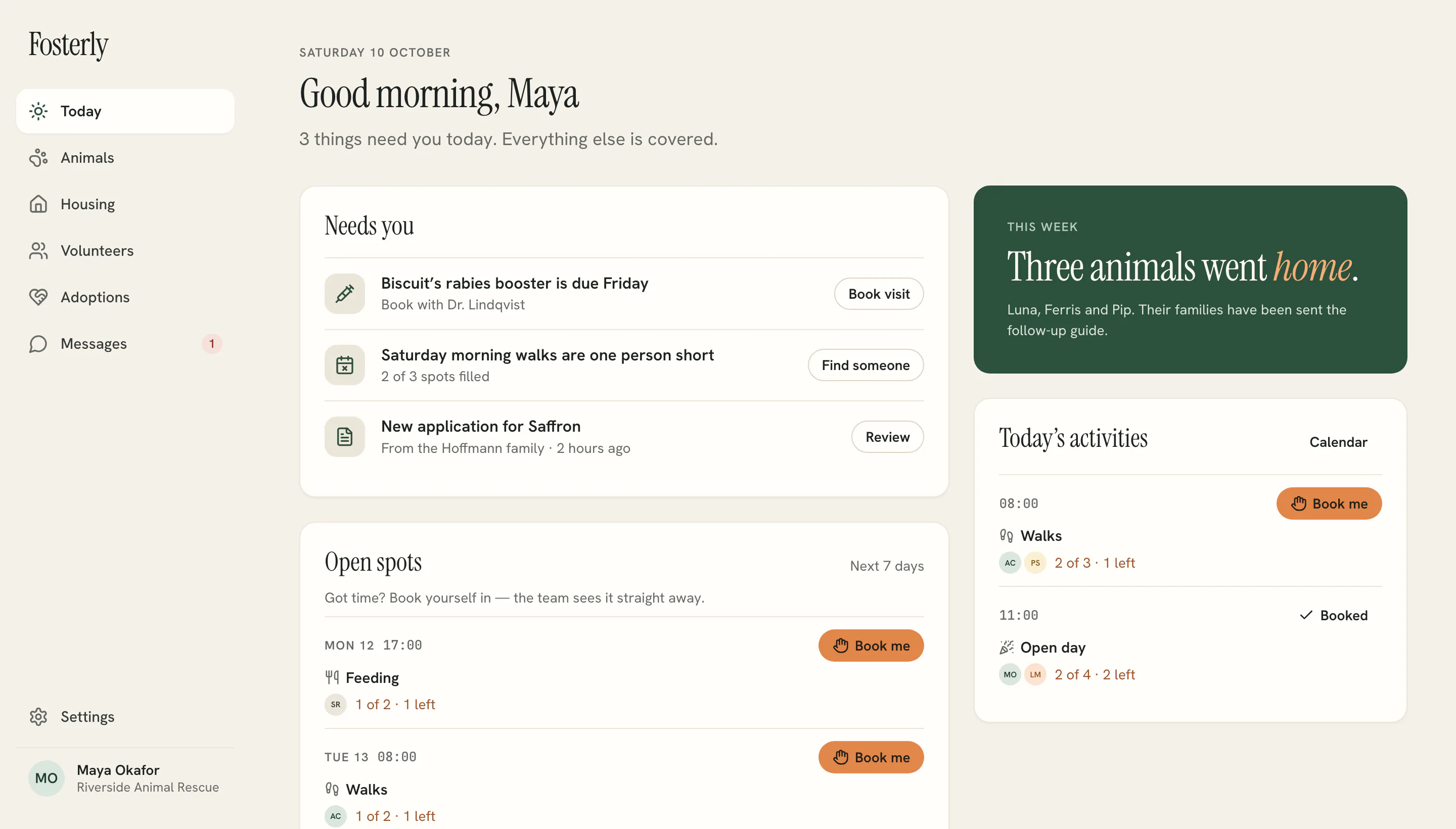
Task: Book me for Tuesday 08:00 Walks
Action: 871,757
